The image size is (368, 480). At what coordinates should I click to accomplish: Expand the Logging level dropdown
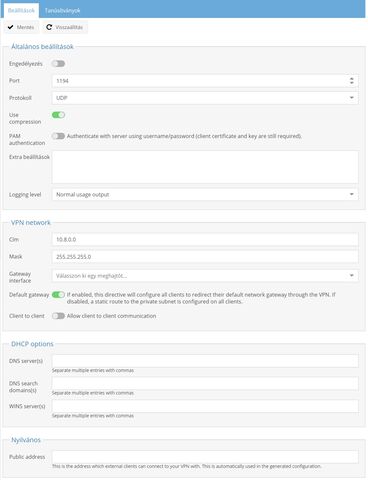[205, 194]
